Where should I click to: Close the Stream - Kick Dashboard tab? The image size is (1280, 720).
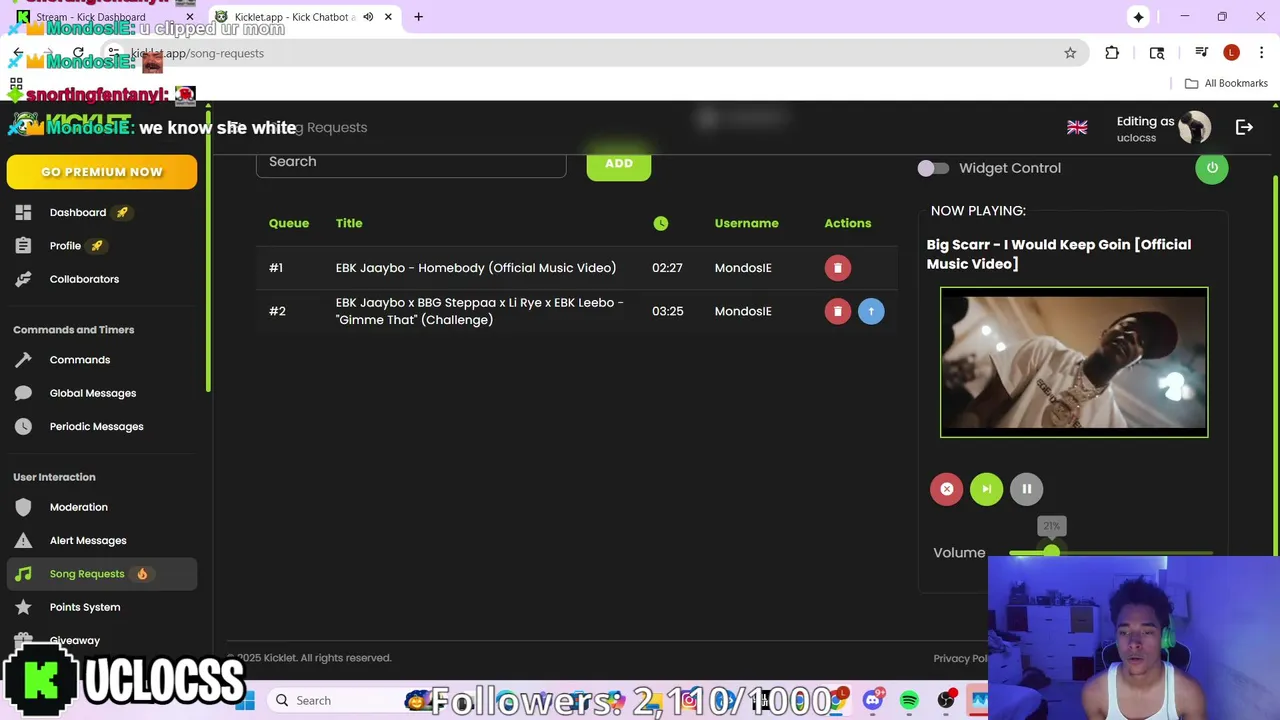click(x=190, y=17)
